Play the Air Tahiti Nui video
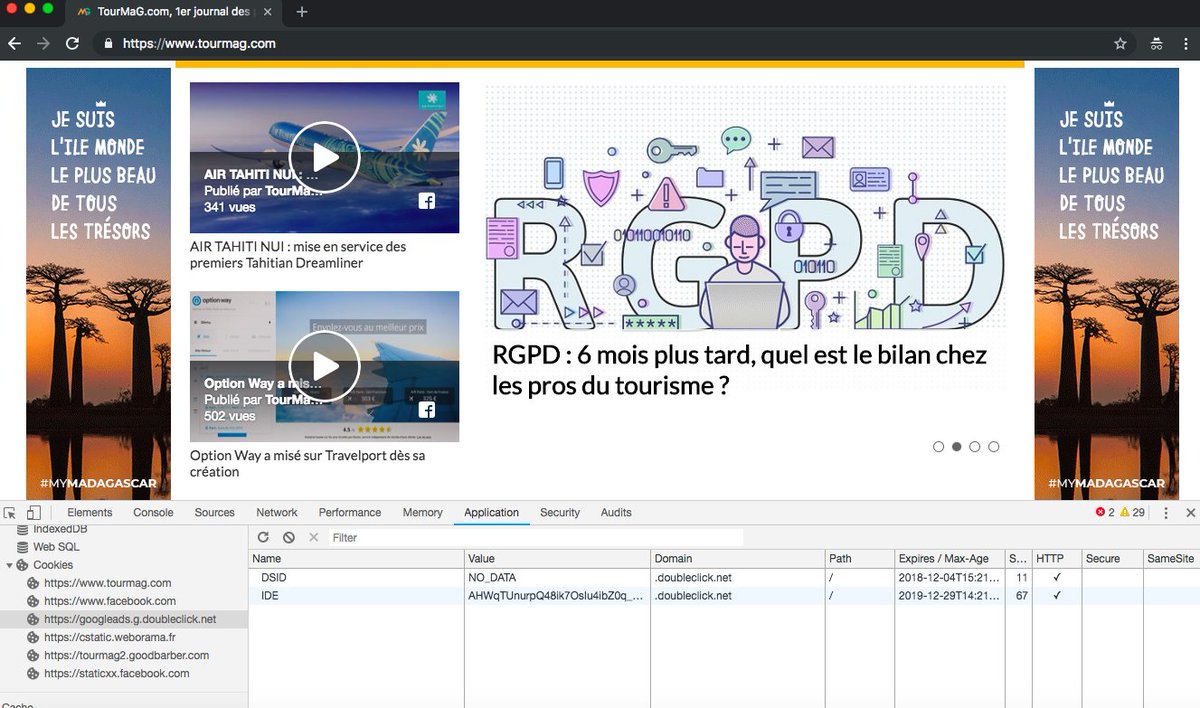Screen dimensions: 1200x708 [x=324, y=157]
